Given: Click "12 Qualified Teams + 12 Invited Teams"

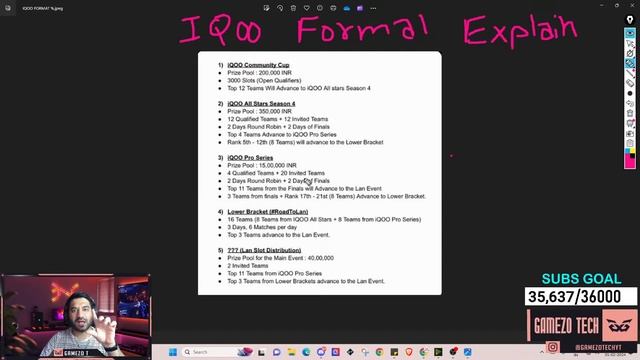Looking at the screenshot, I should 278,119.
